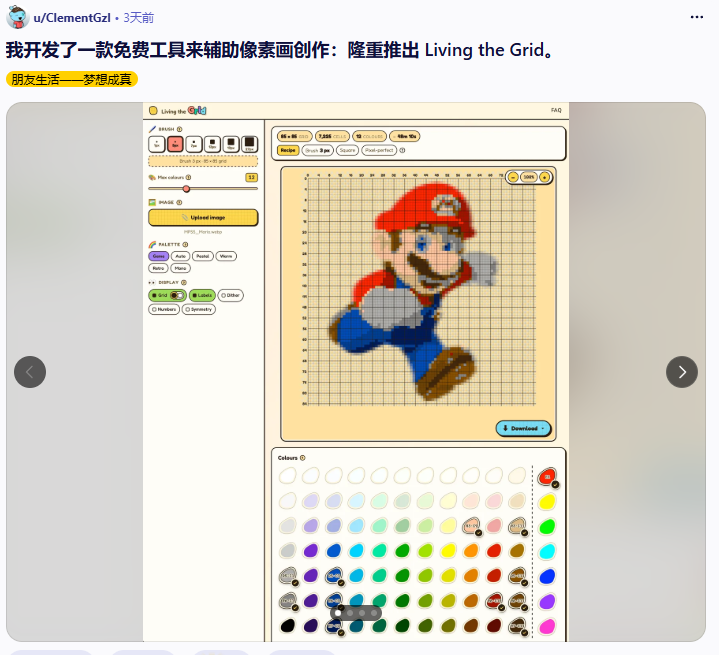Click the Upload image button
This screenshot has width=719, height=655.
click(x=203, y=217)
